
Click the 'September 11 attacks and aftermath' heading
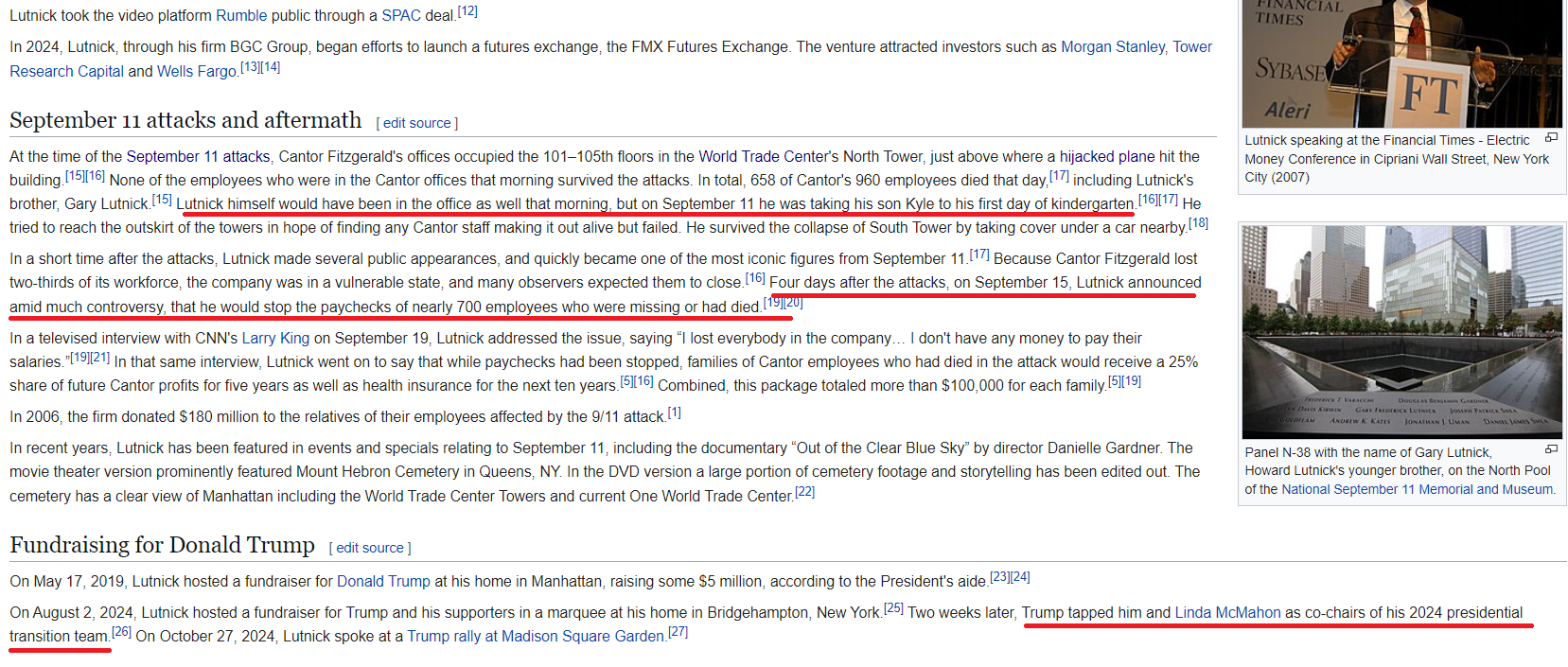click(185, 120)
